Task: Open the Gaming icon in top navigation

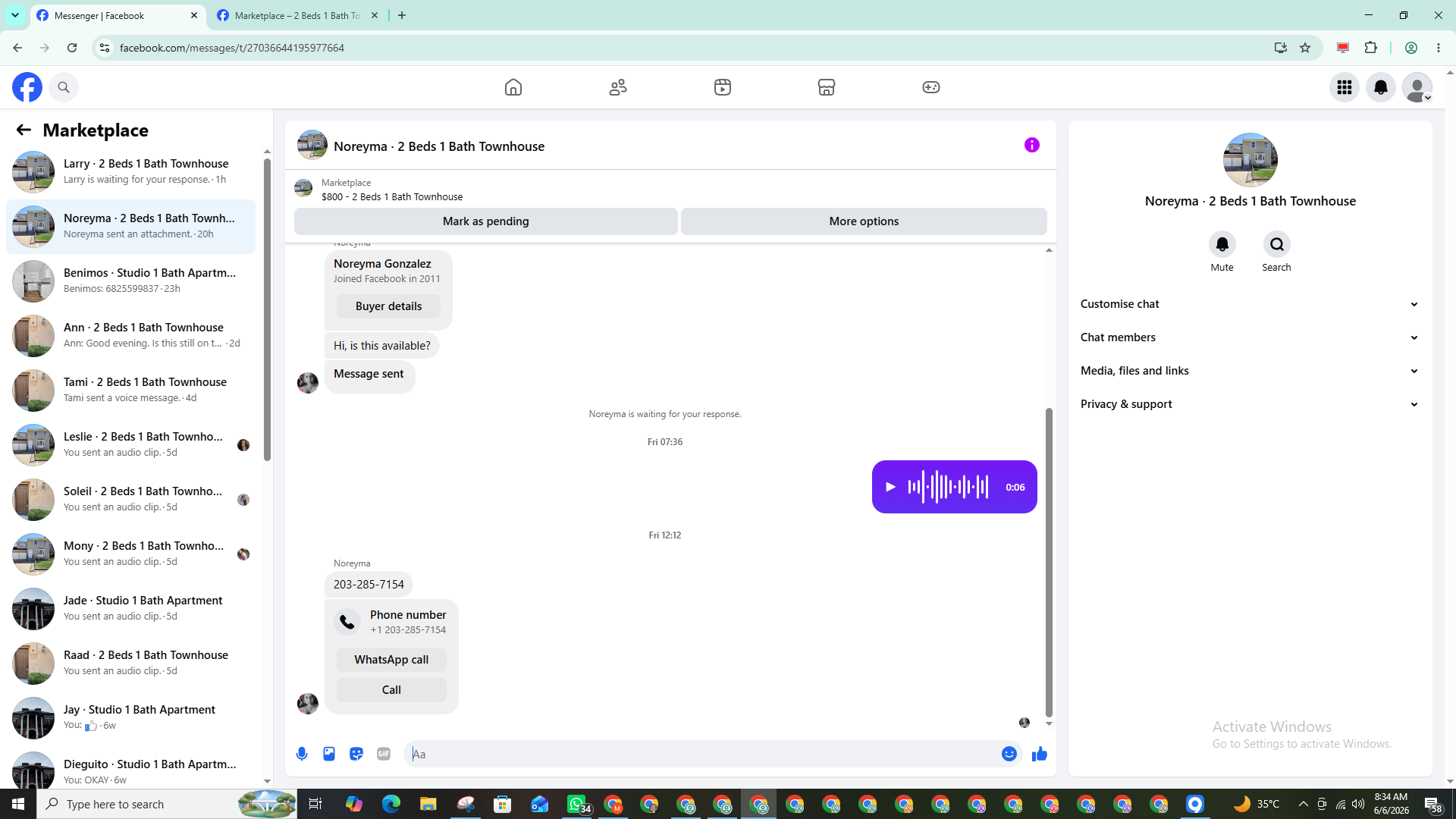Action: tap(931, 87)
